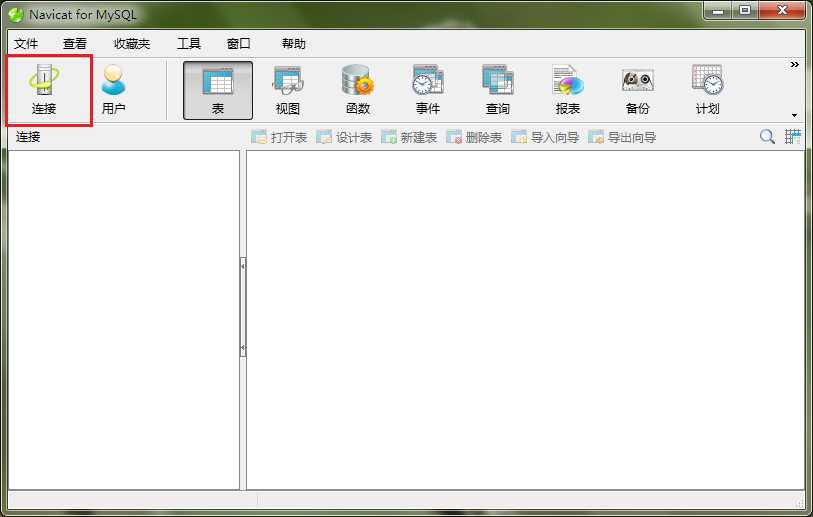Click the search magnifier icon
813x517 pixels.
click(767, 137)
